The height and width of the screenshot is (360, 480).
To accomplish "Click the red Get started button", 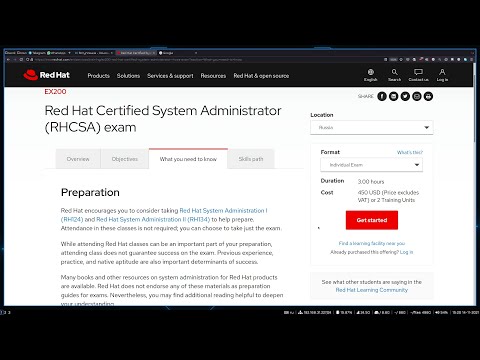I will pos(372,220).
